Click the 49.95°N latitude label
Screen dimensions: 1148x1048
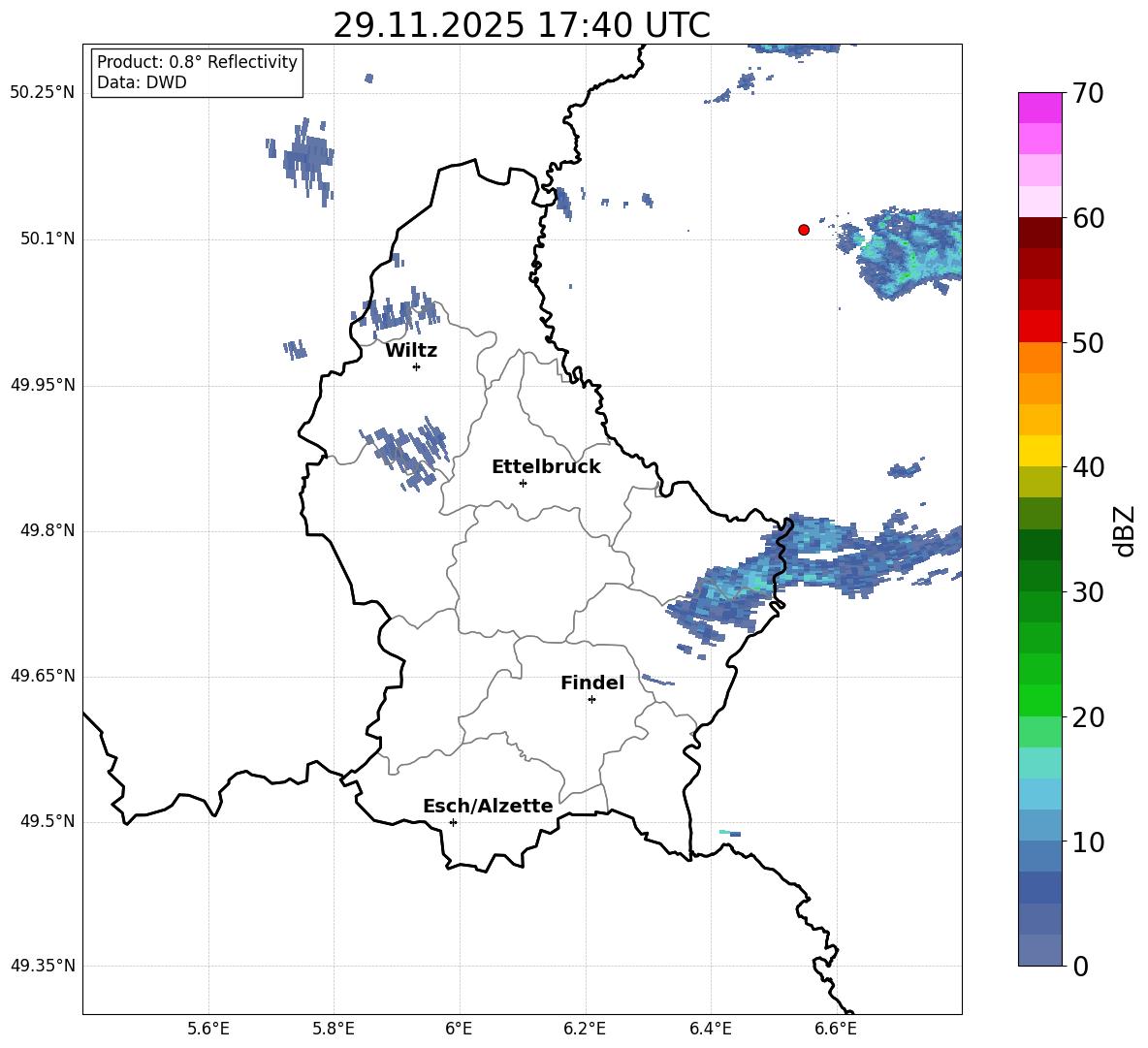point(43,384)
